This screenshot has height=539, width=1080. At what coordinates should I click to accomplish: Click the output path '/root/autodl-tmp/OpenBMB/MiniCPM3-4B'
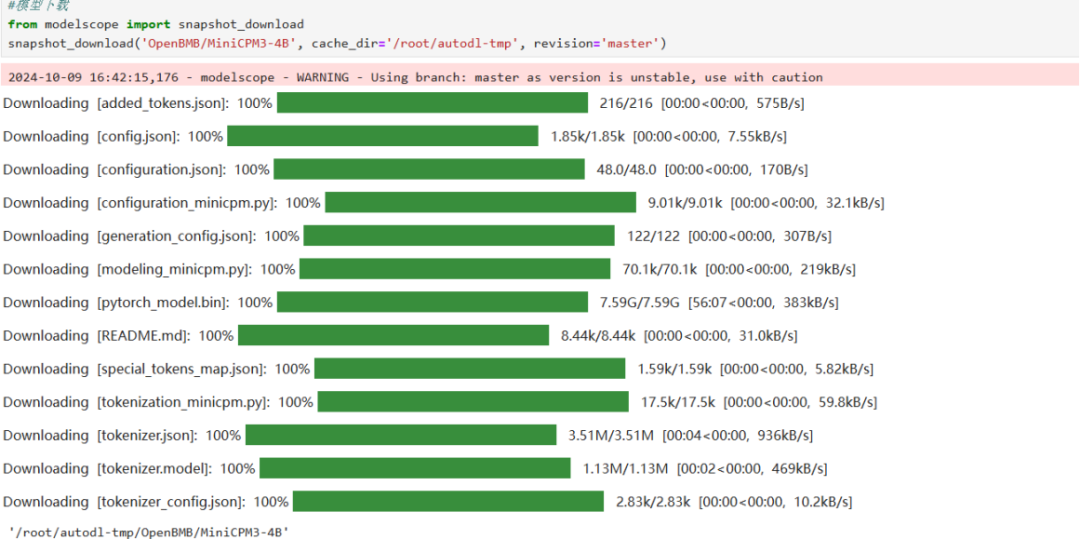tap(148, 531)
